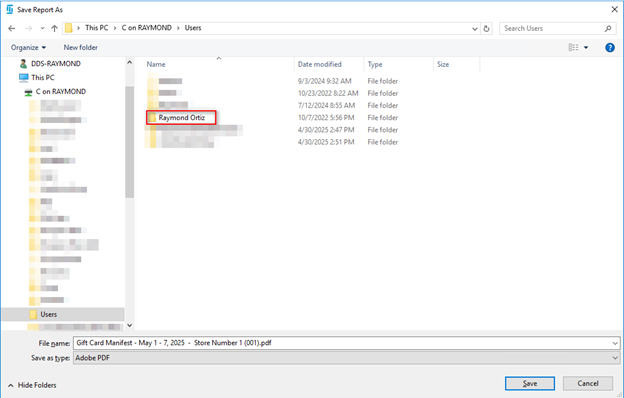624x398 pixels.
Task: Sort by Name column header
Action: click(x=156, y=64)
